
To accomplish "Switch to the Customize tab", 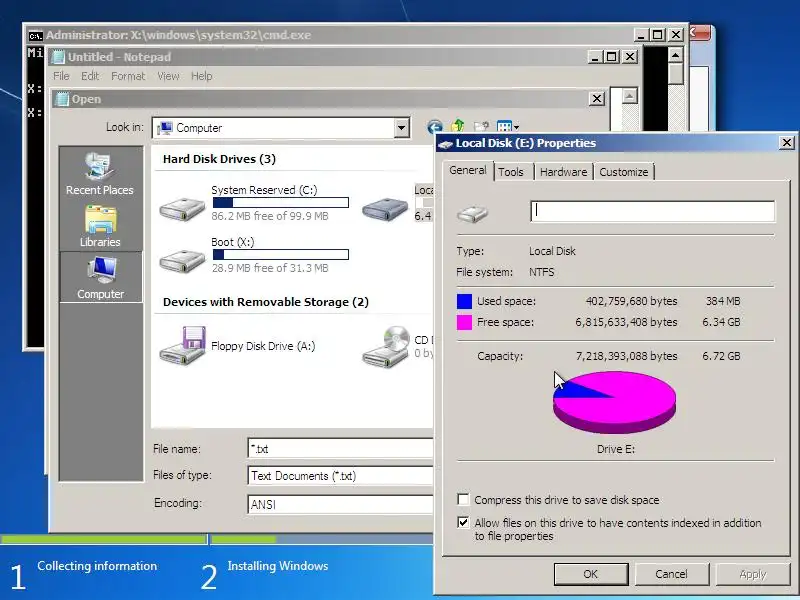I will click(x=623, y=172).
